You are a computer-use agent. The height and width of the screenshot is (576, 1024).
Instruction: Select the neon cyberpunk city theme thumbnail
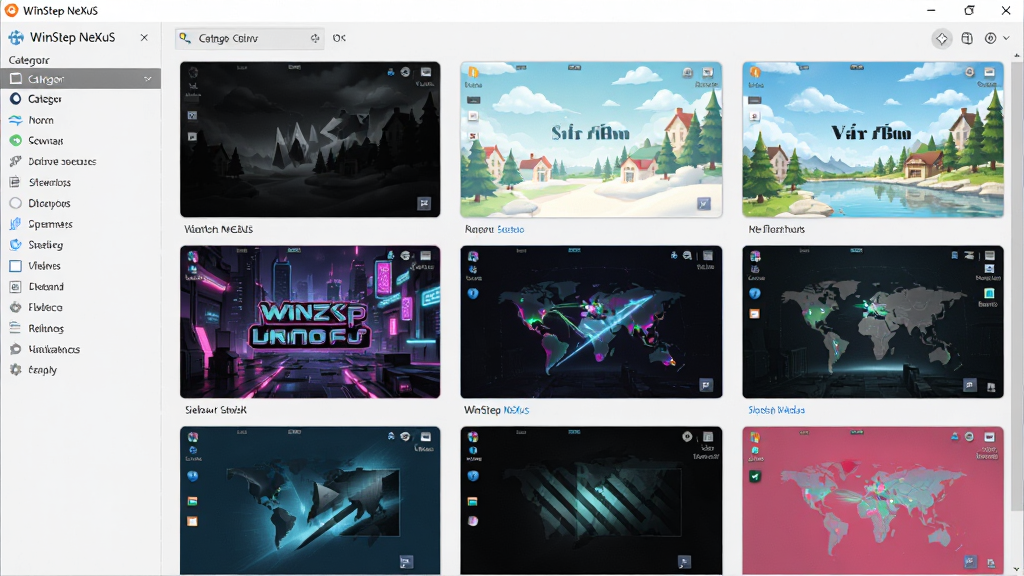[310, 322]
